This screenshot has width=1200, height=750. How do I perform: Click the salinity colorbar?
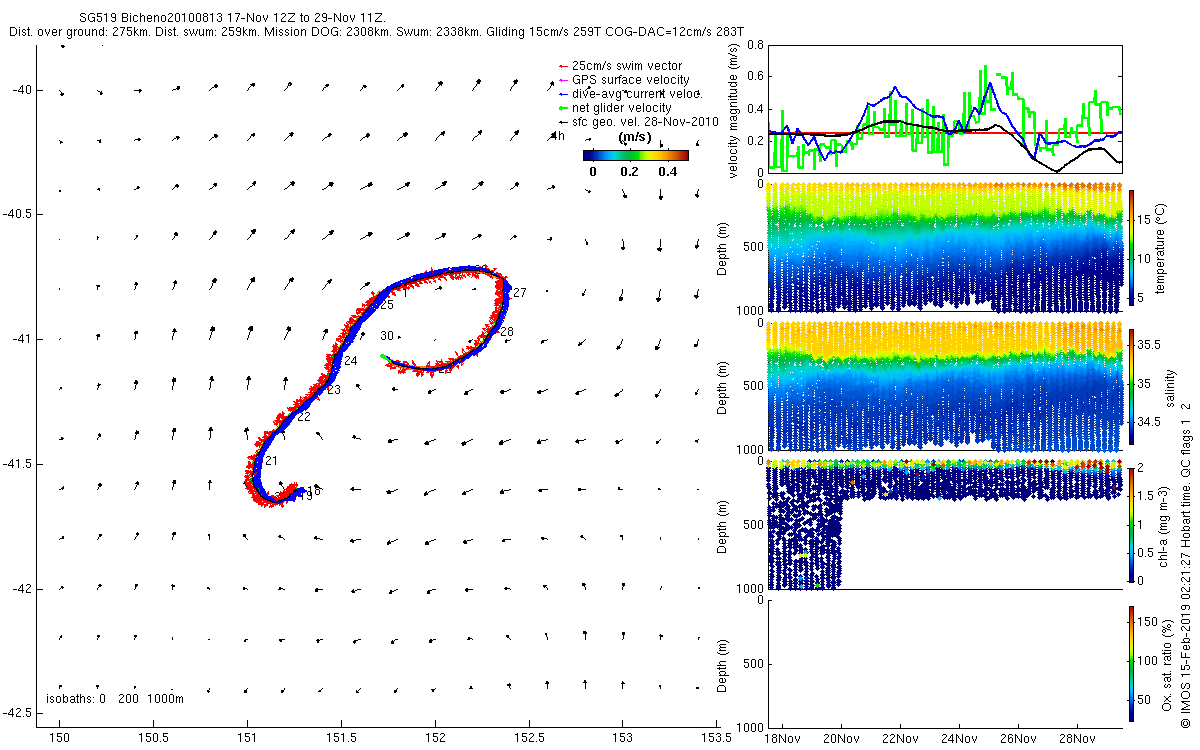(1131, 386)
